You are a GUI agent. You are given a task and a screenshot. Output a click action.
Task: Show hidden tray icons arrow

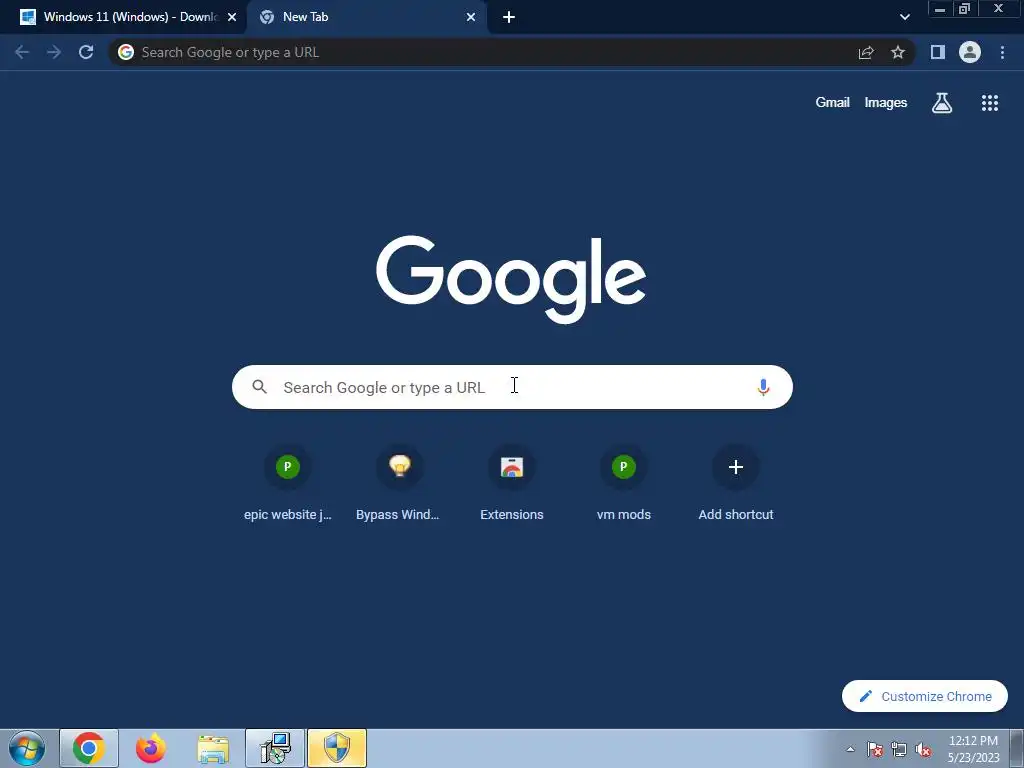tap(850, 749)
